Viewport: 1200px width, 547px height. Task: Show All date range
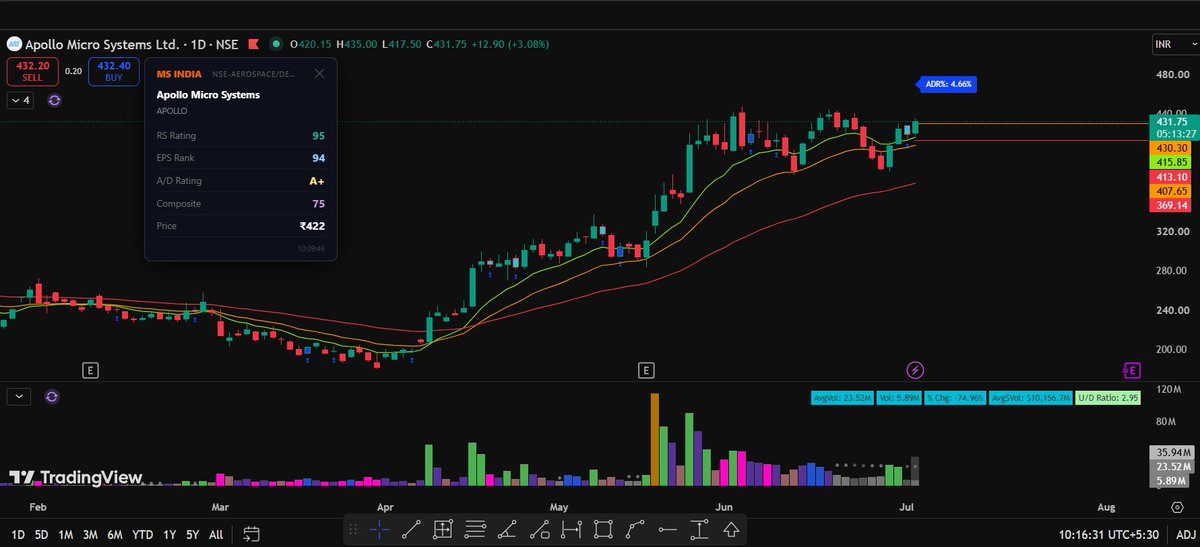(x=216, y=534)
